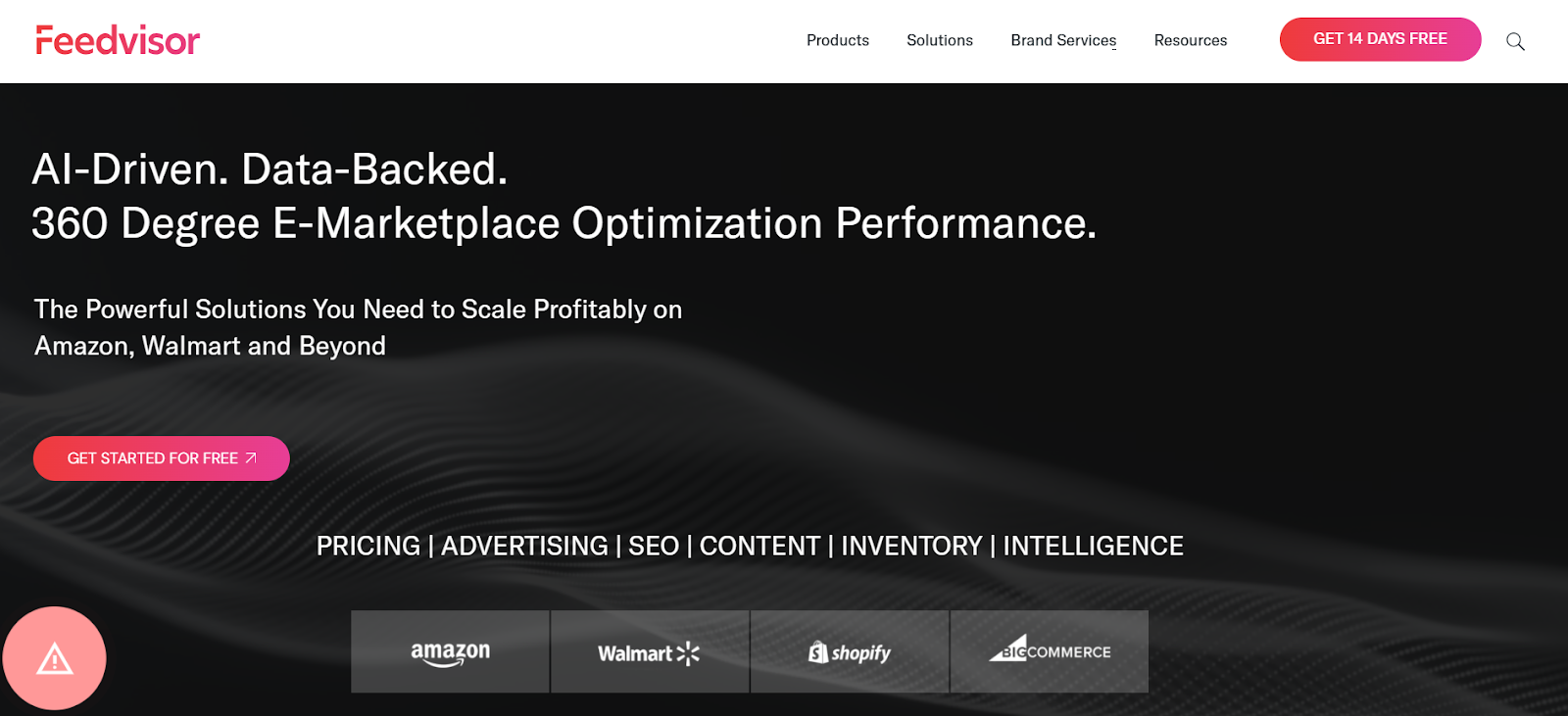Click the CONTENT text
Viewport: 1568px width, 716px height.
[759, 546]
